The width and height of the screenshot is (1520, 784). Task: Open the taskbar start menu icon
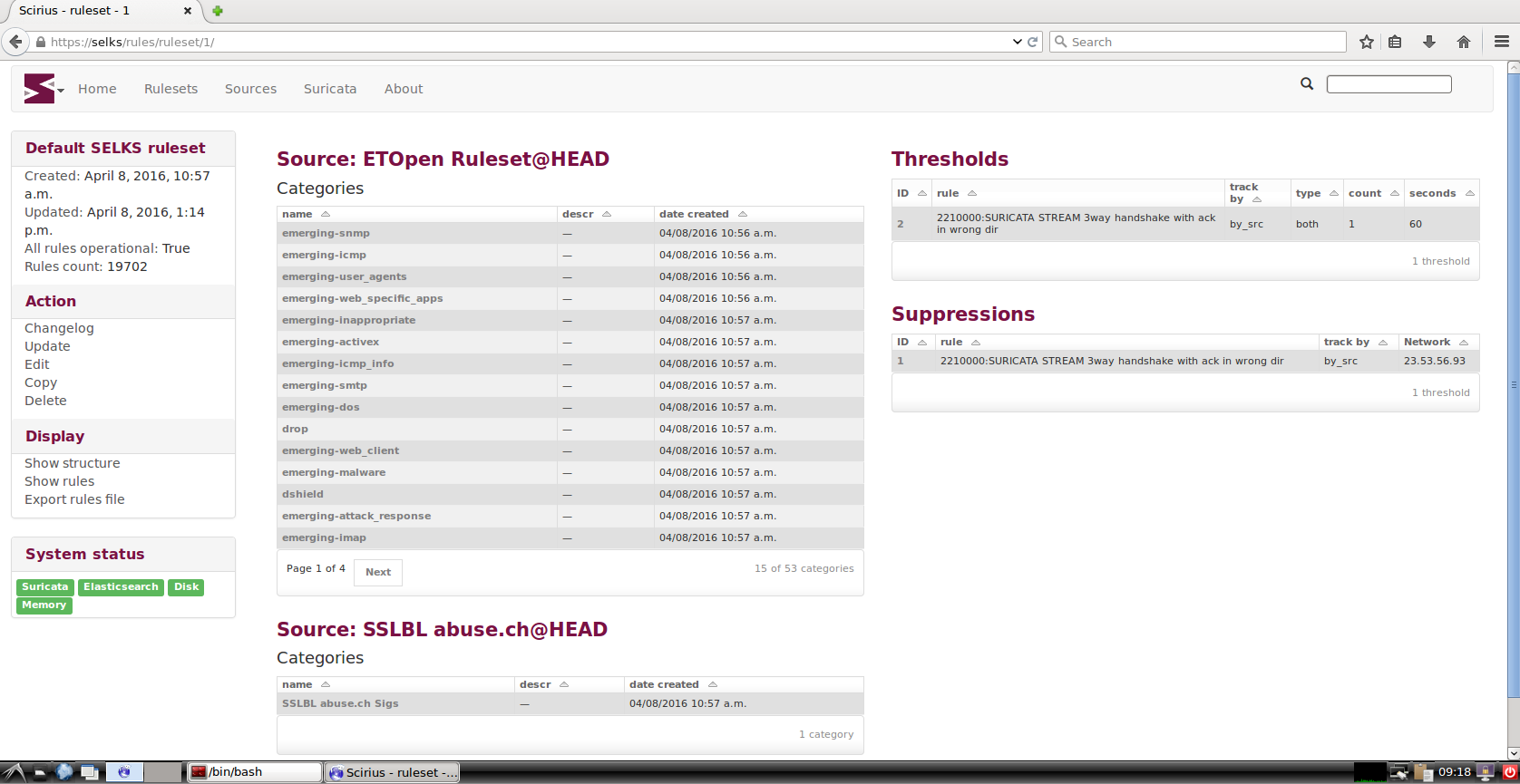14,772
